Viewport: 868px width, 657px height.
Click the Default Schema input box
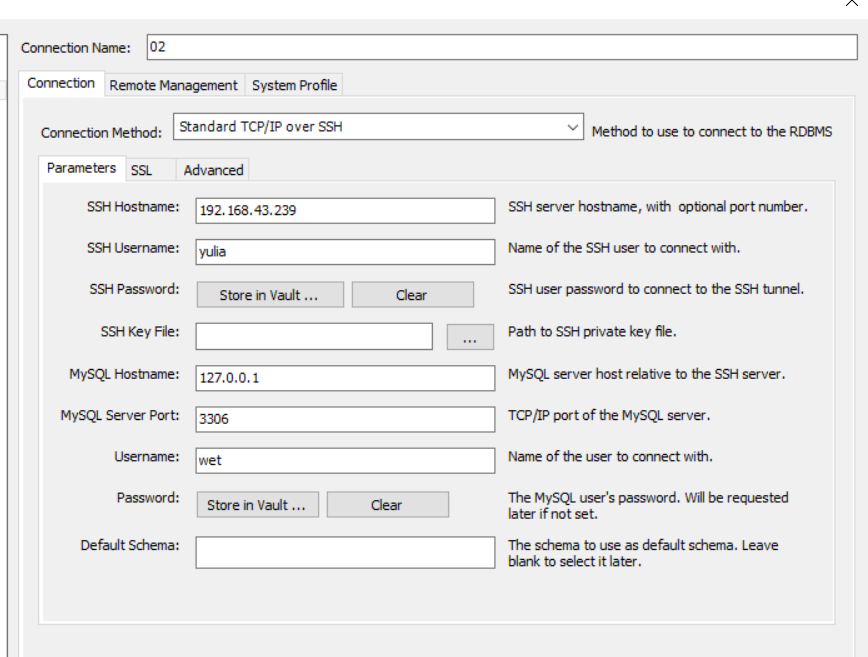[345, 552]
